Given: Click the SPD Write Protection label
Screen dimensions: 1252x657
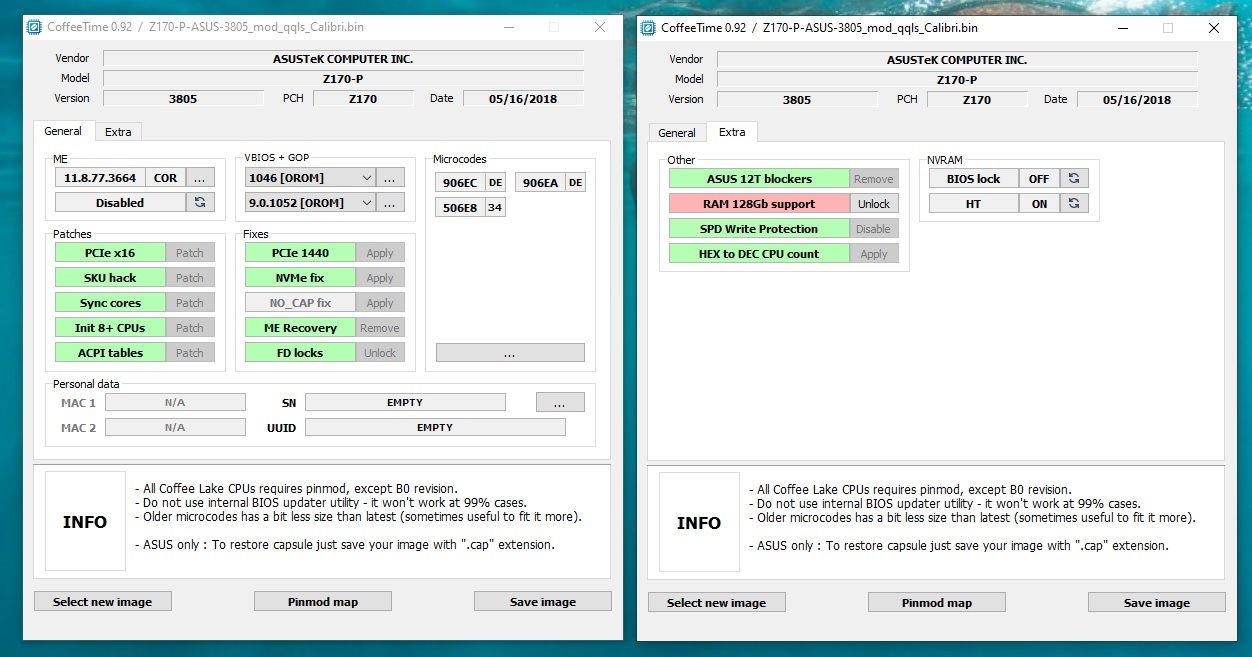Looking at the screenshot, I should [x=759, y=229].
